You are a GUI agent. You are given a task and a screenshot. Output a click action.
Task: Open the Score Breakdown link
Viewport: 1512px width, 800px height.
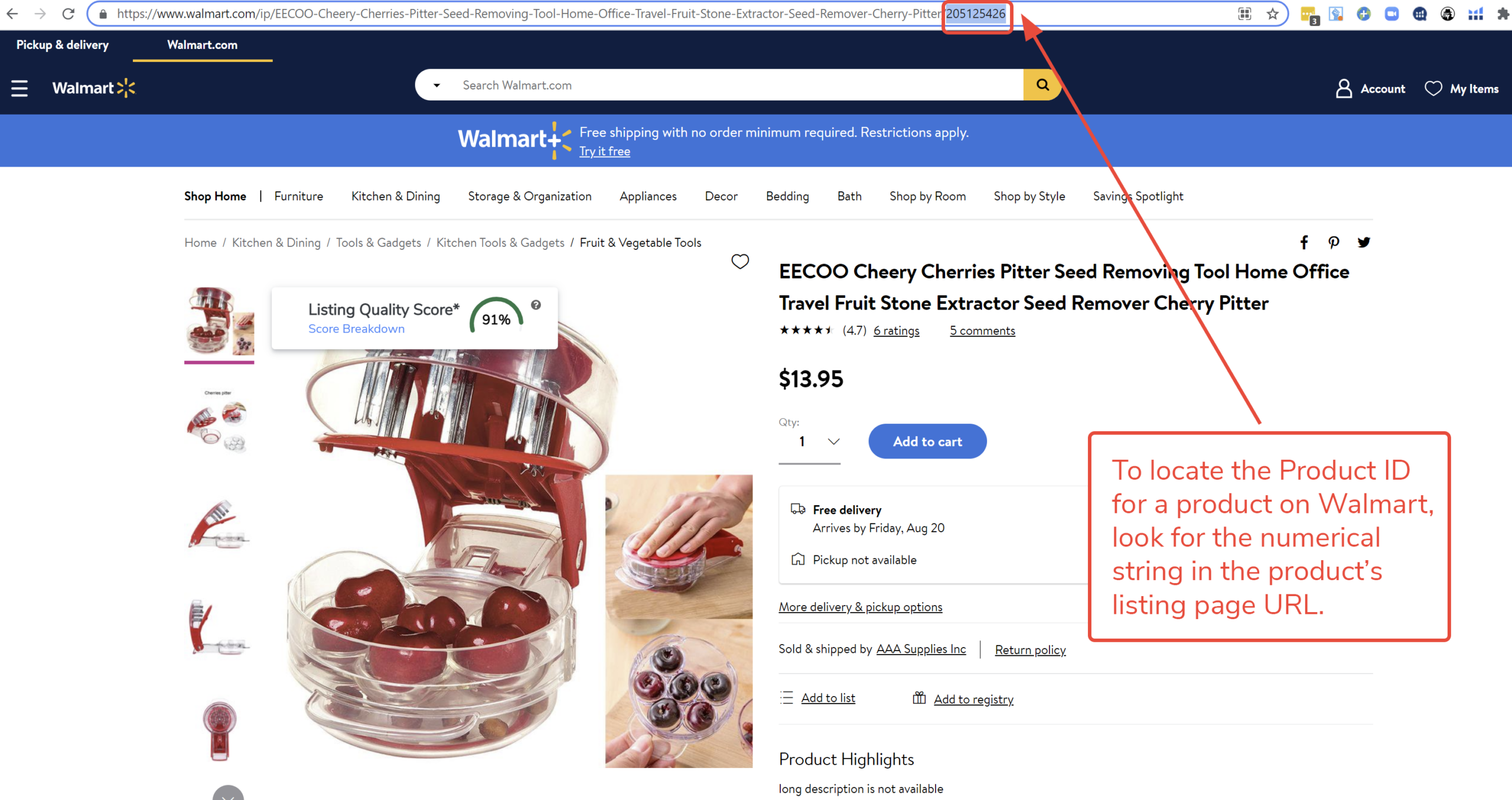(356, 329)
